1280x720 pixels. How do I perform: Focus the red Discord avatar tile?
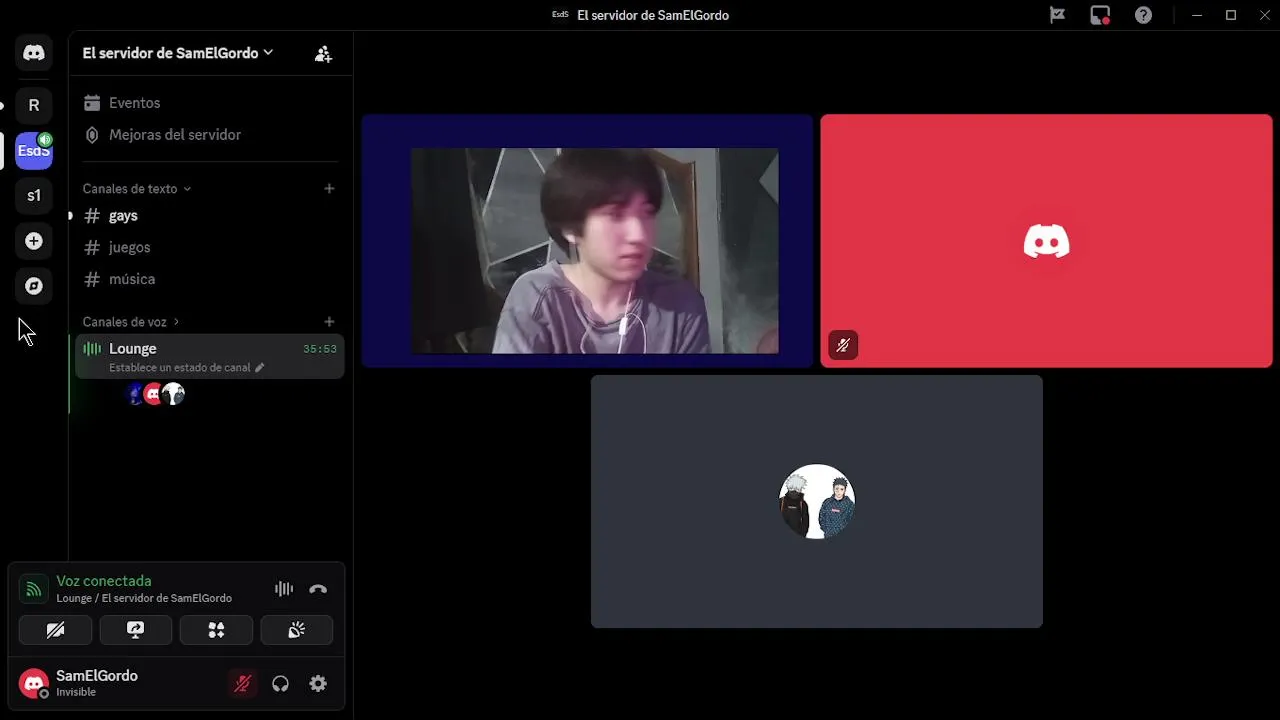[1046, 241]
